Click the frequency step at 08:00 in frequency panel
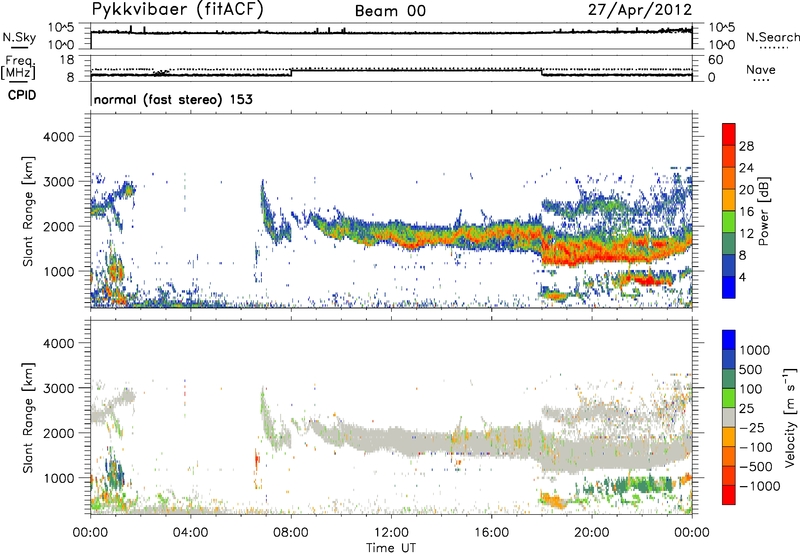800x554 pixels. [291, 72]
